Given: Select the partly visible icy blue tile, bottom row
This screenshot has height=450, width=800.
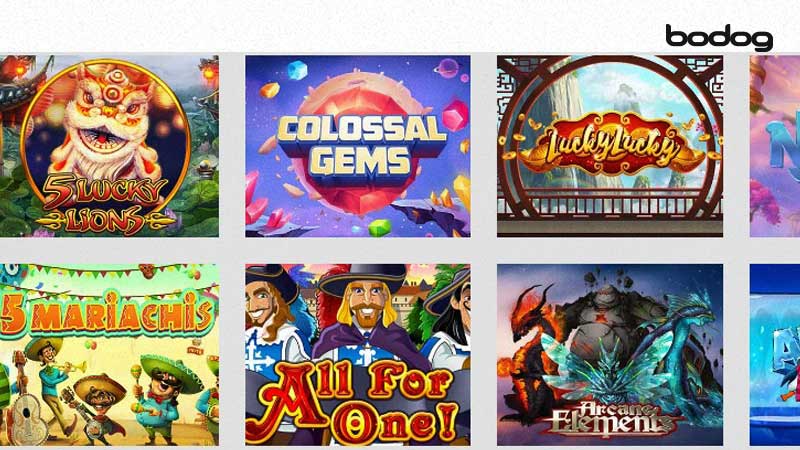Looking at the screenshot, I should (774, 355).
